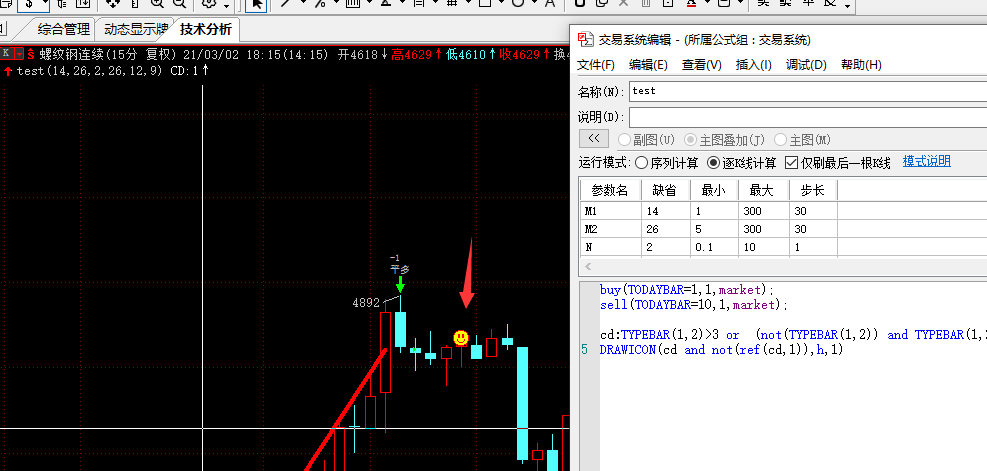
Task: Click default value 26 in M2 row
Action: (x=666, y=229)
